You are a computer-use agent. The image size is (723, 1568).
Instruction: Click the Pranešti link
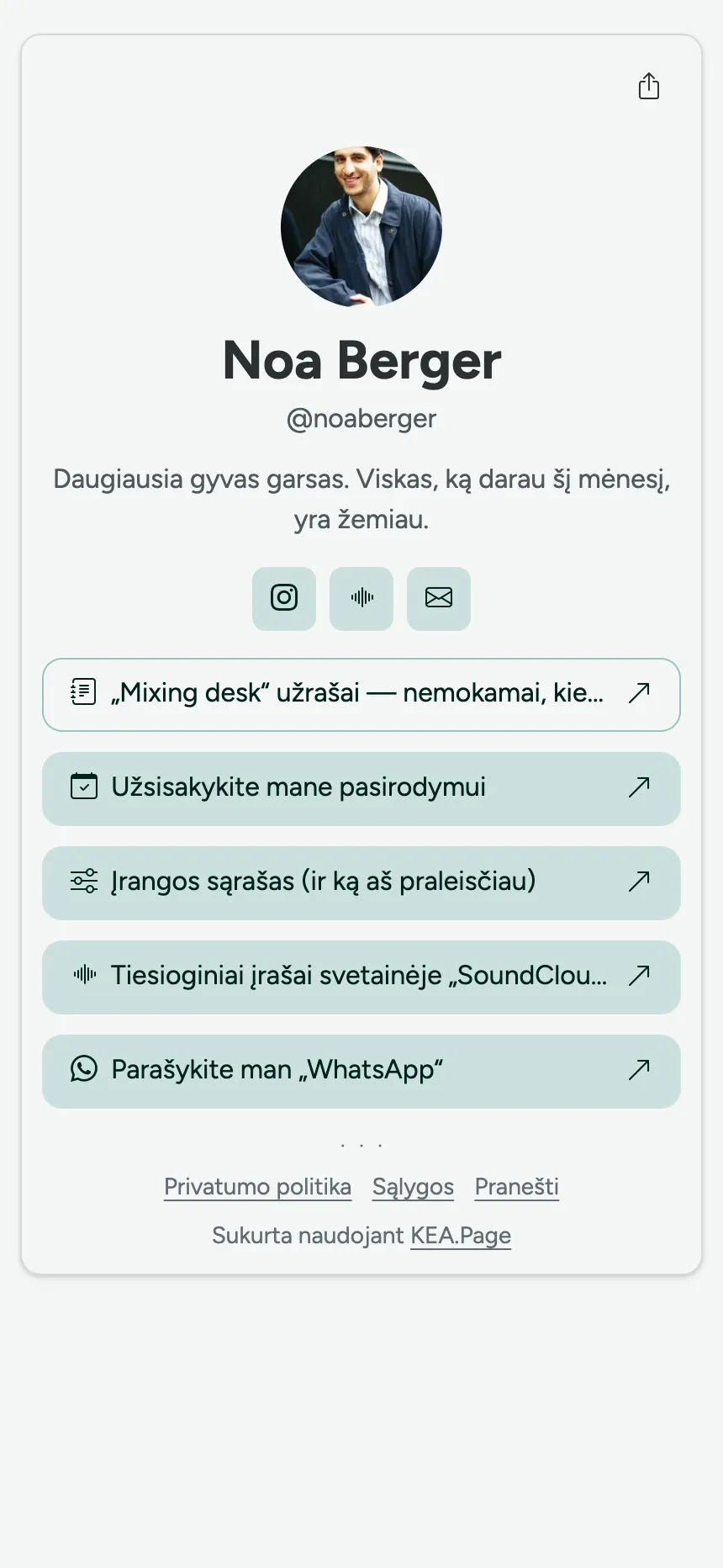coord(517,1187)
